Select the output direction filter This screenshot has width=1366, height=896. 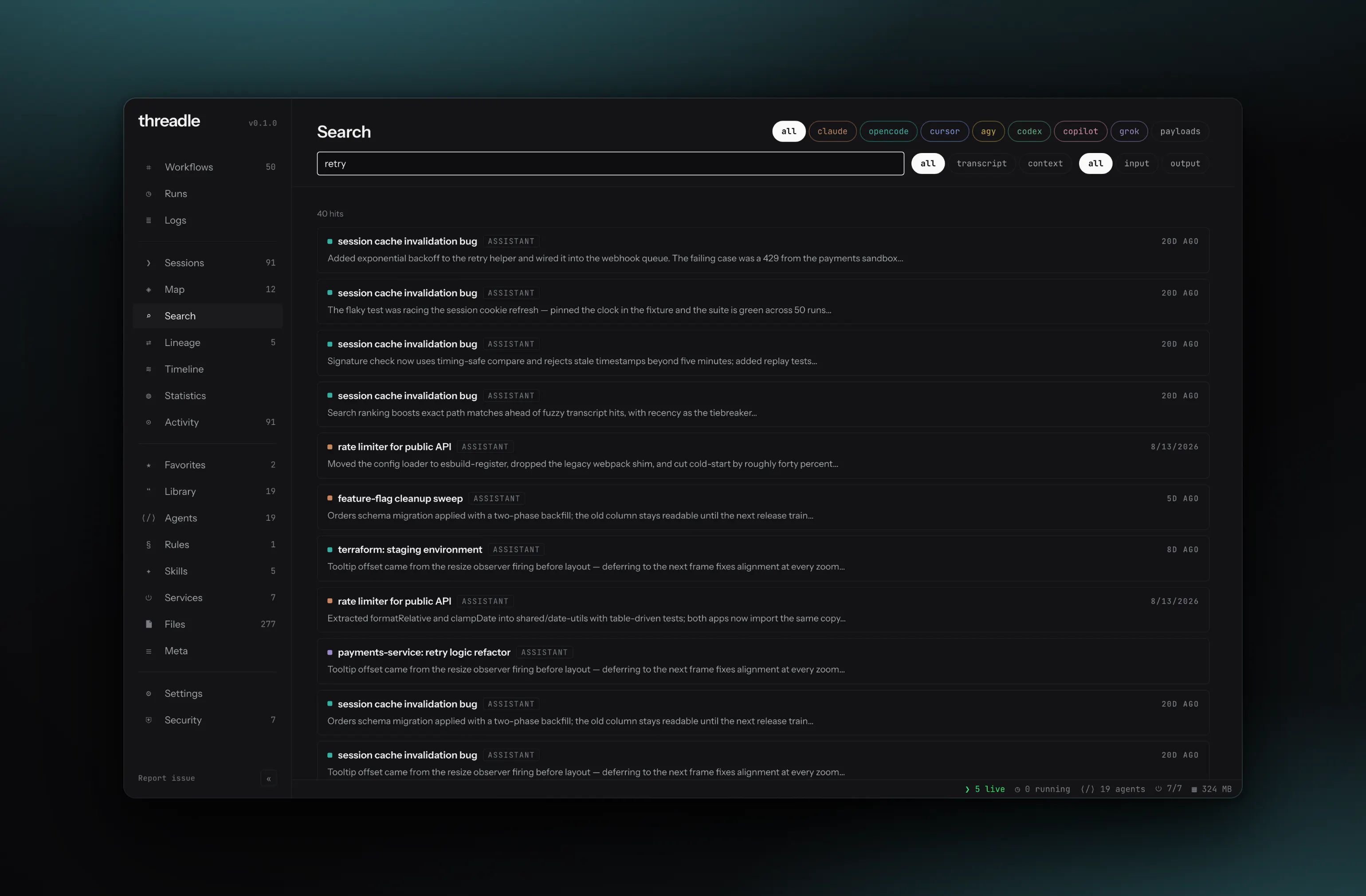(1185, 164)
